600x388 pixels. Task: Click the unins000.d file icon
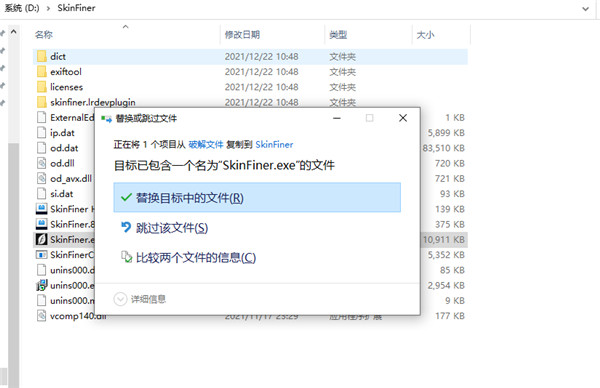pyautogui.click(x=41, y=270)
